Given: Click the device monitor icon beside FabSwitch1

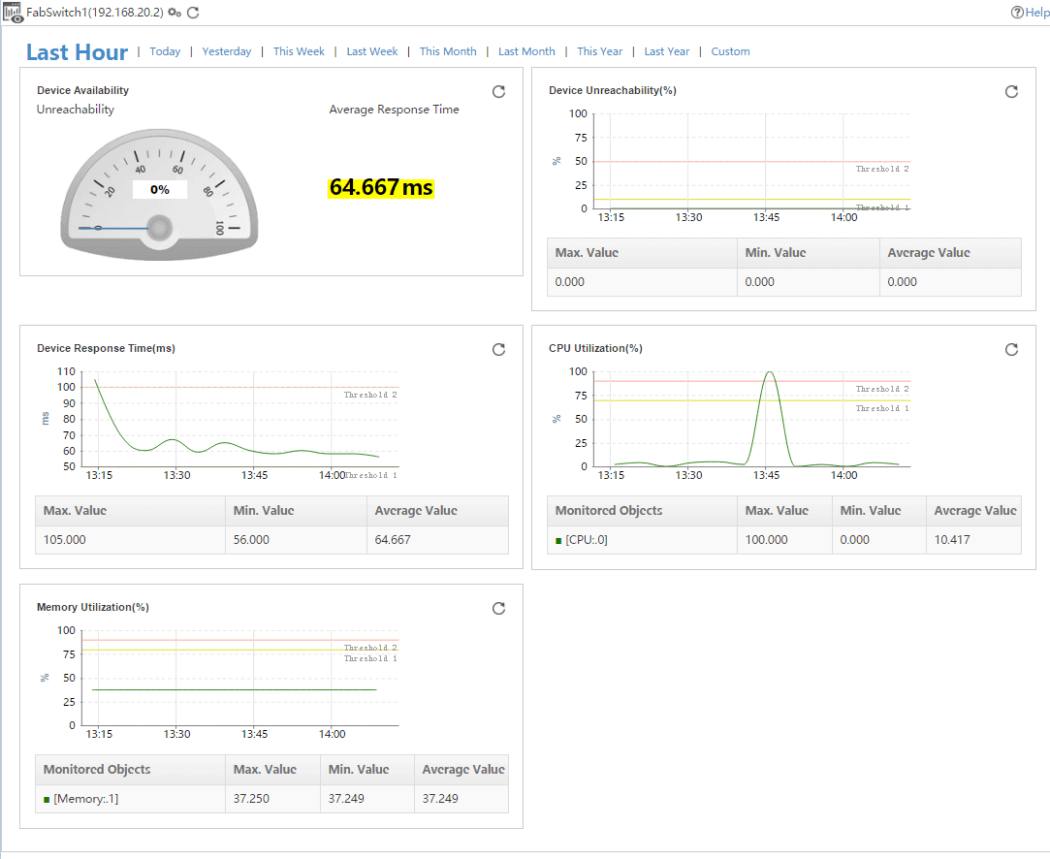Looking at the screenshot, I should click(x=13, y=12).
